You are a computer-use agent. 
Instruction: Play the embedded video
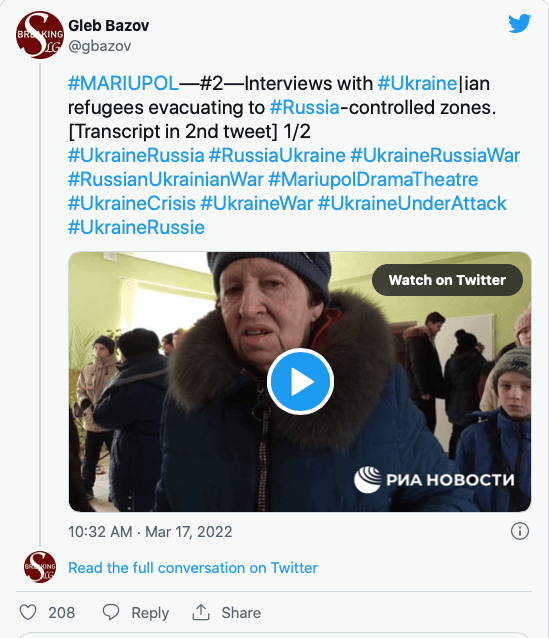point(300,382)
